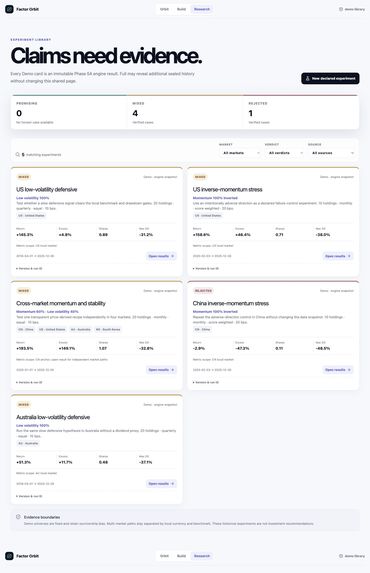Screen dimensions: 370x573
Task: Click the China inverse-momentum stress title
Action: click(x=231, y=303)
